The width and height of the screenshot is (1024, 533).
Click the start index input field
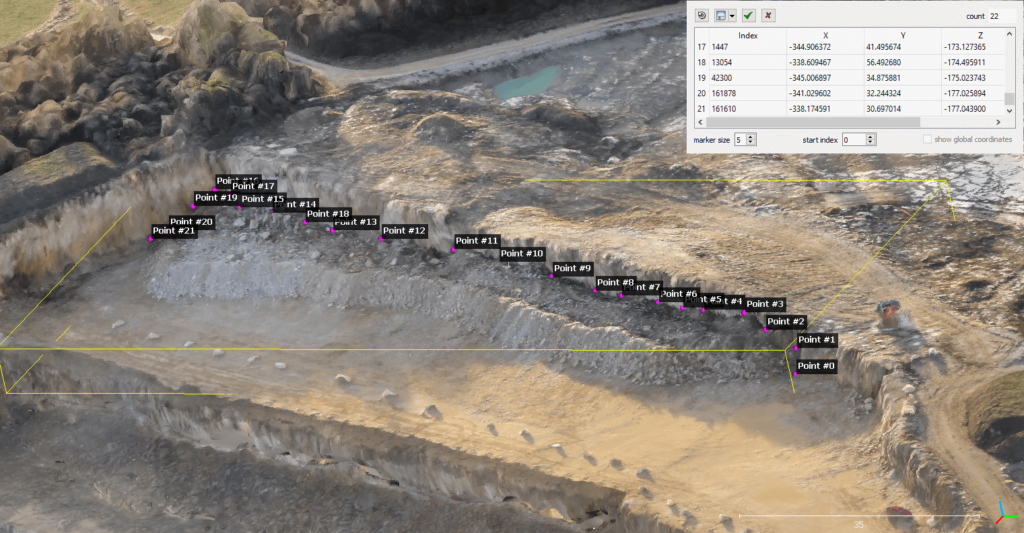pyautogui.click(x=854, y=139)
